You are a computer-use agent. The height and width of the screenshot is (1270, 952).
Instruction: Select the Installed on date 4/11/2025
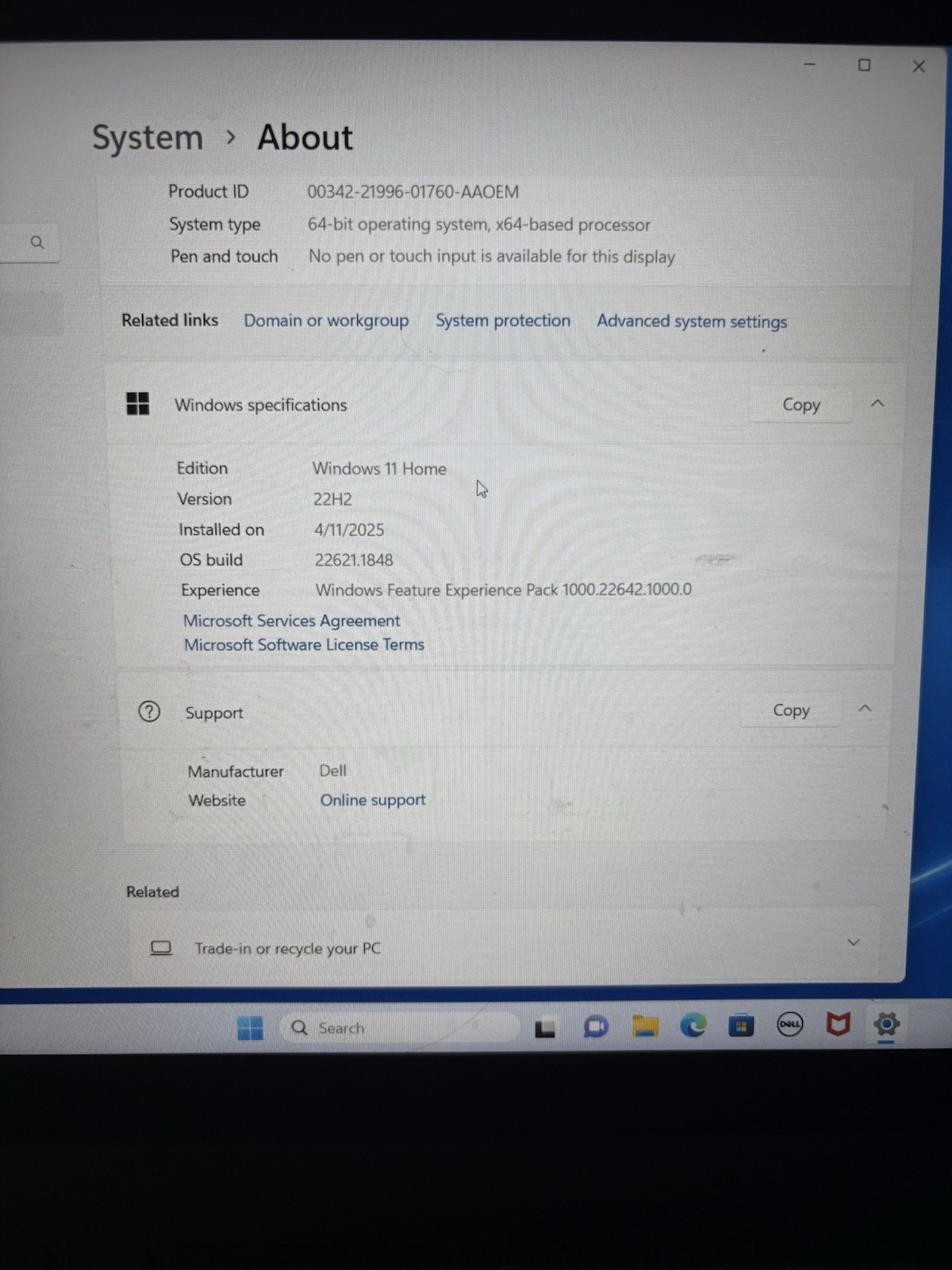point(349,530)
